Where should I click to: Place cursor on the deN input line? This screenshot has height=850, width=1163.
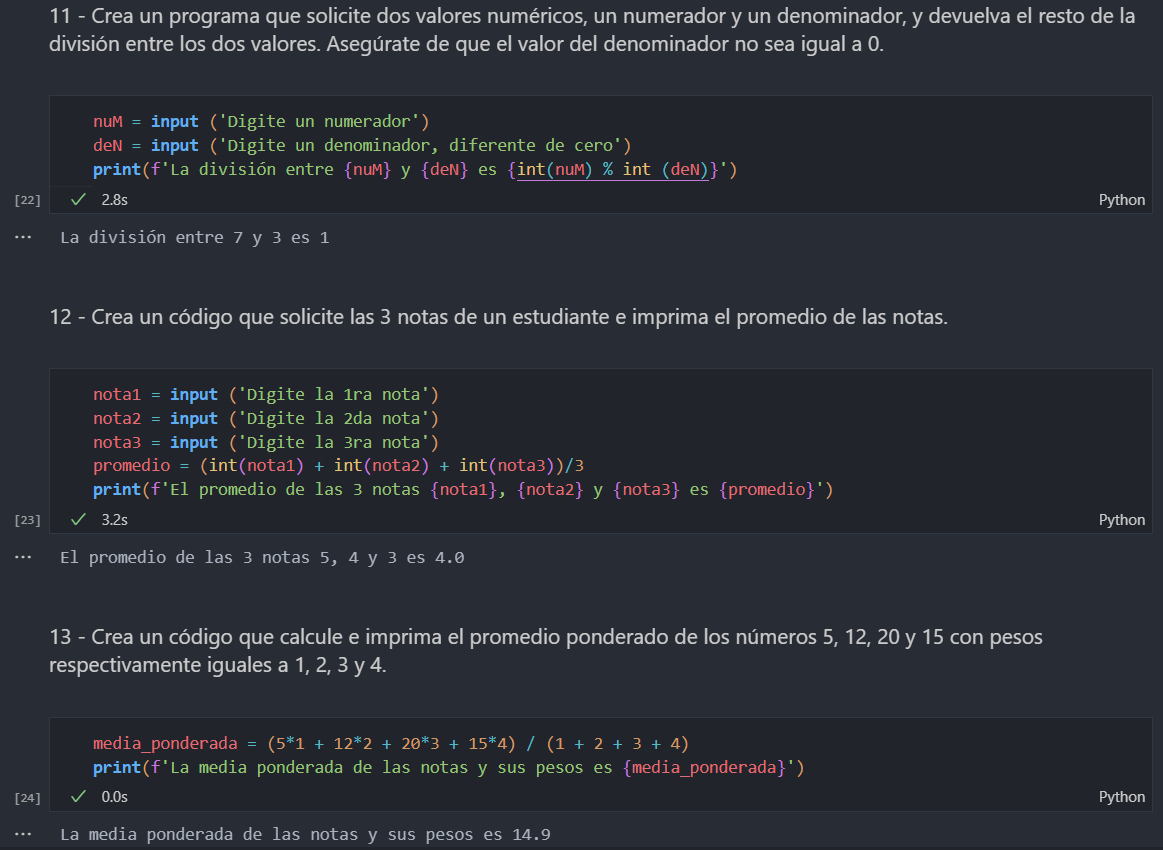click(x=362, y=145)
